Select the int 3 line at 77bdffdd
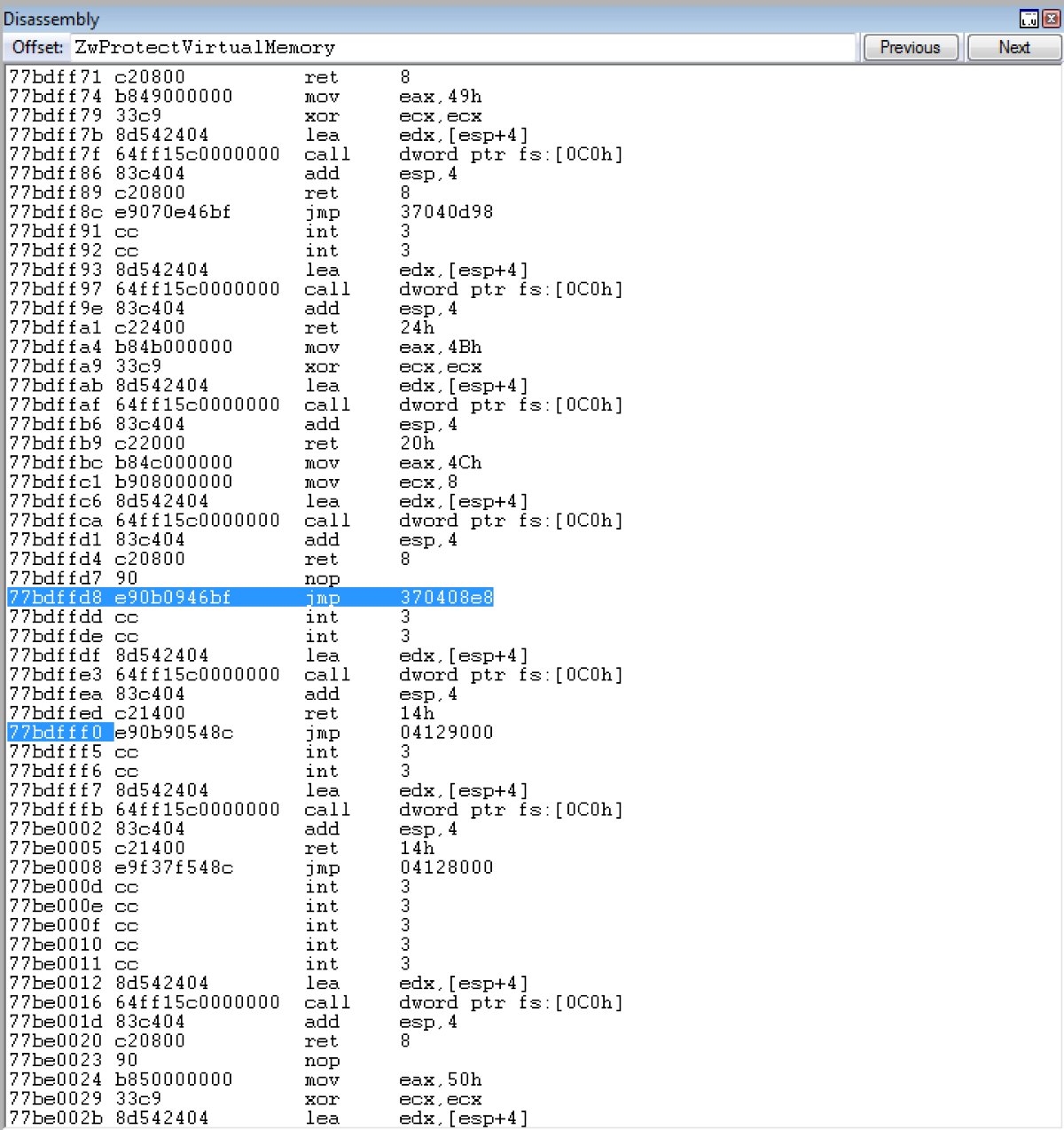This screenshot has height=1130, width=1064. [x=209, y=617]
